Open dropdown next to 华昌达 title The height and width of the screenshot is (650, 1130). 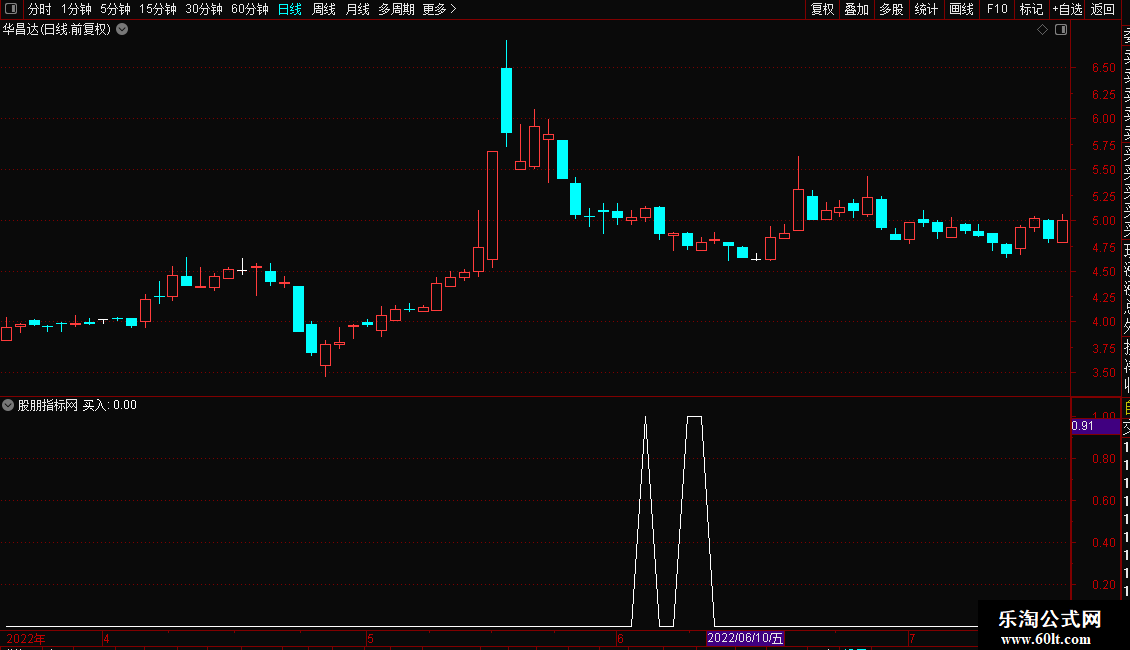123,29
